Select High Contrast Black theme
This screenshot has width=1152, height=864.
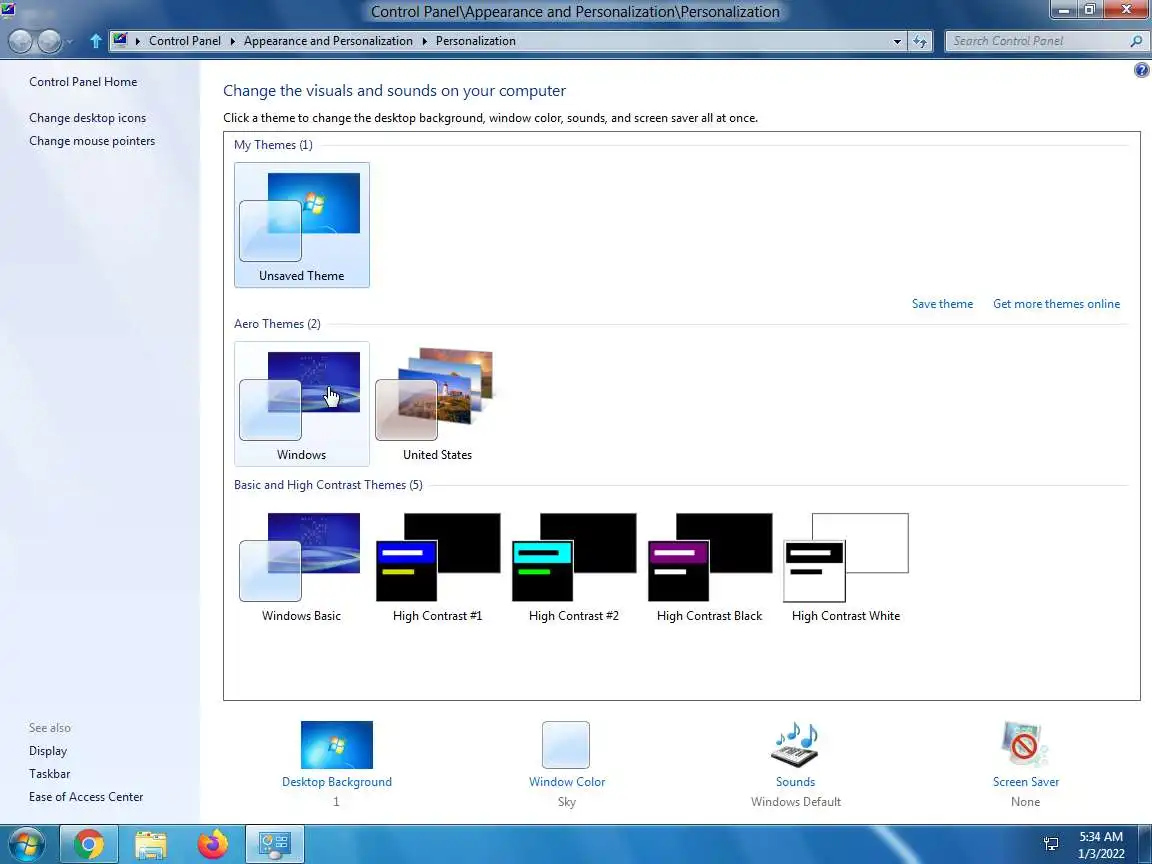[x=710, y=567]
